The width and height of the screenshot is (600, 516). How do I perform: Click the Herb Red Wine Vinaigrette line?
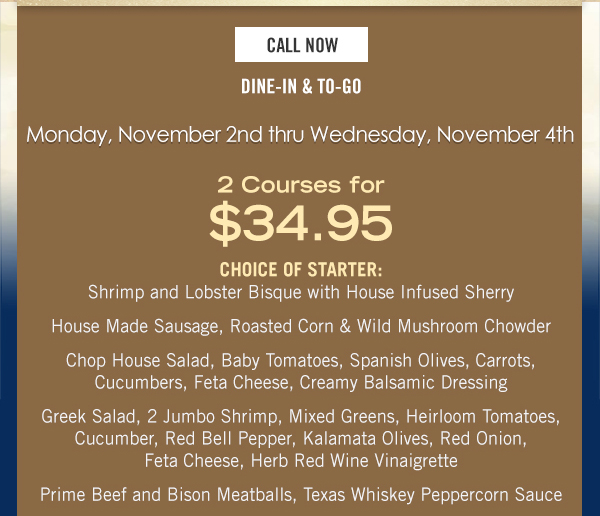pyautogui.click(x=301, y=460)
